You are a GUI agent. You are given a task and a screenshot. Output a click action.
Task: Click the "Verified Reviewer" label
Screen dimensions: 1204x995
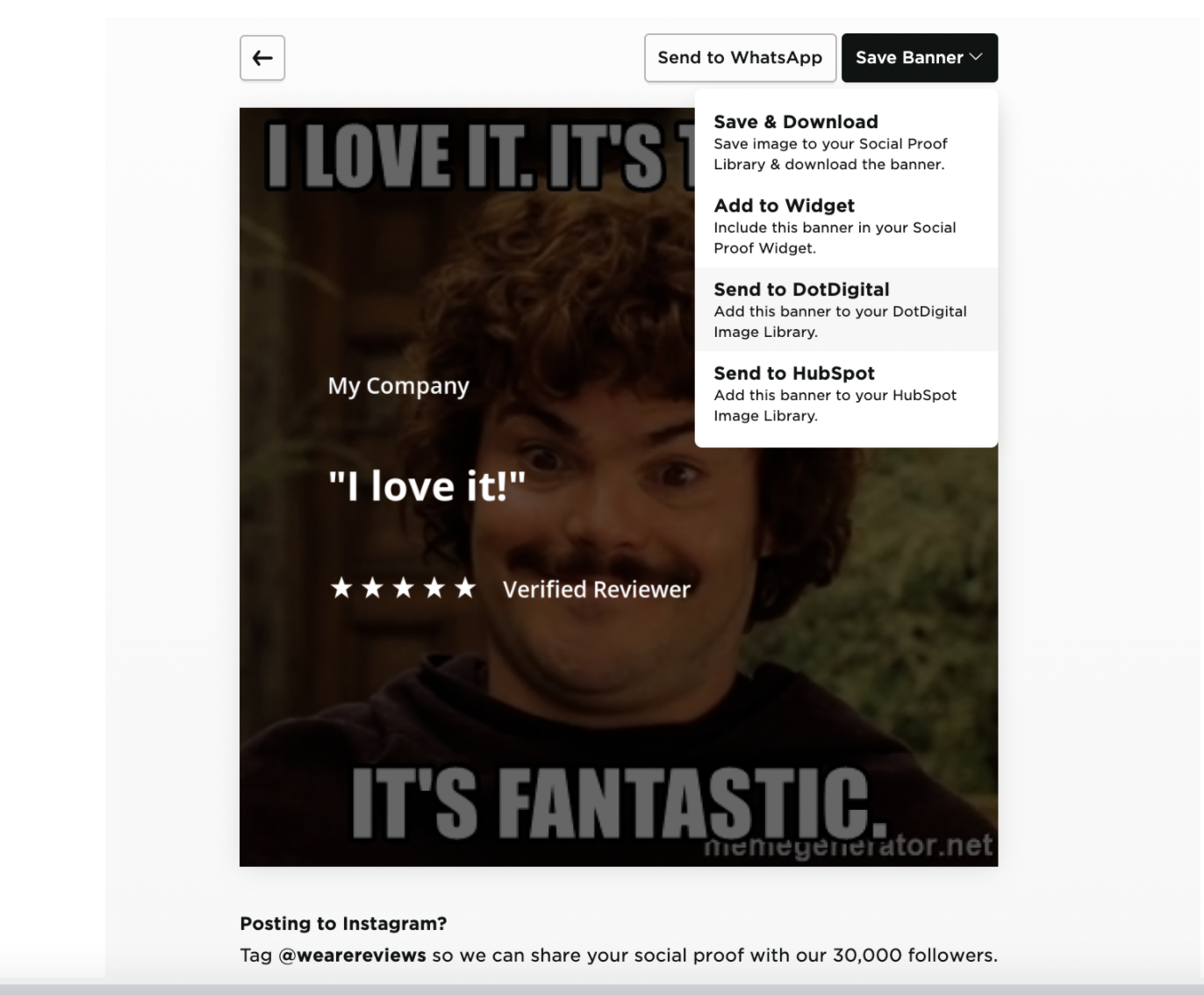point(597,589)
